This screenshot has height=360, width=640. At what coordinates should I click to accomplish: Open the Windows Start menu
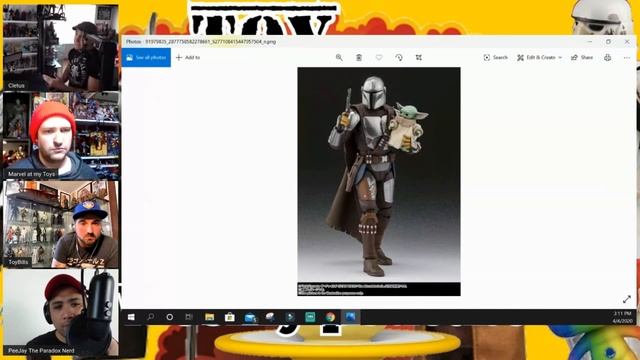(131, 317)
